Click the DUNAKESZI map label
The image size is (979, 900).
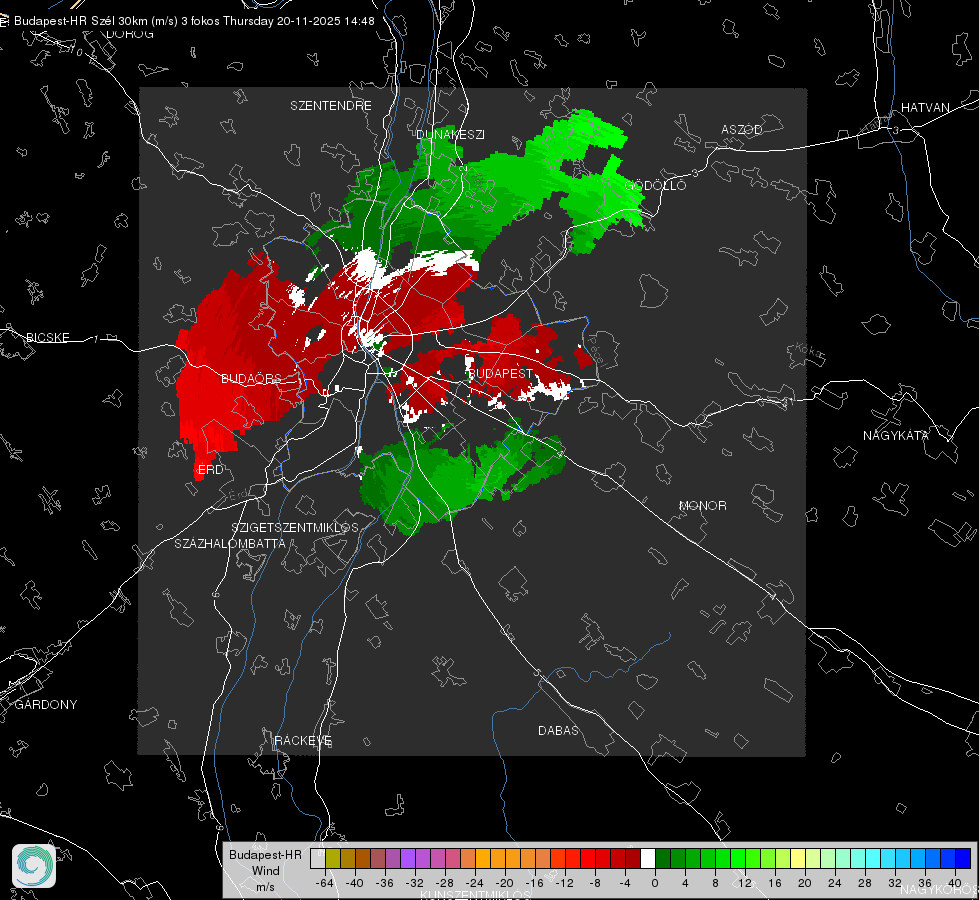coord(450,134)
